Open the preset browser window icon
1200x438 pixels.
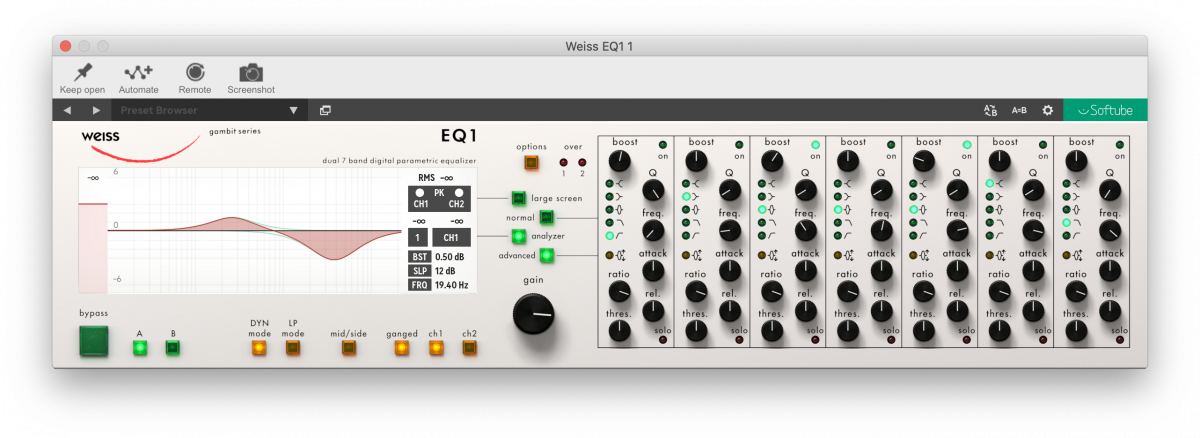tap(325, 110)
